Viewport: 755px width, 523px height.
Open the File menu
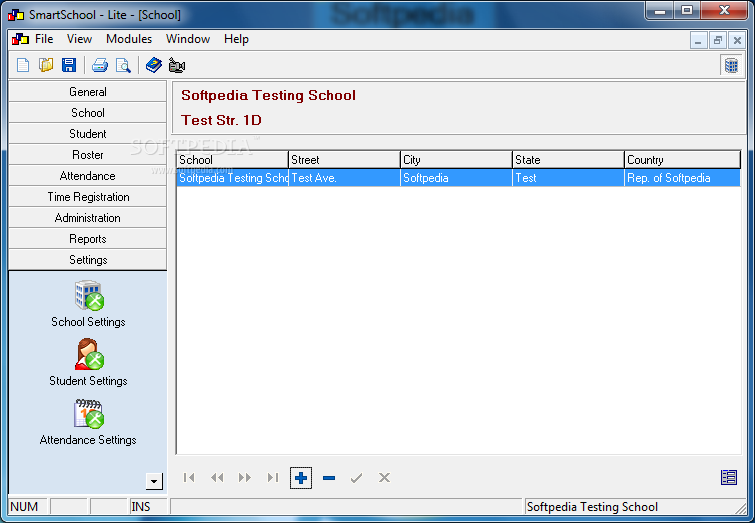(x=44, y=39)
